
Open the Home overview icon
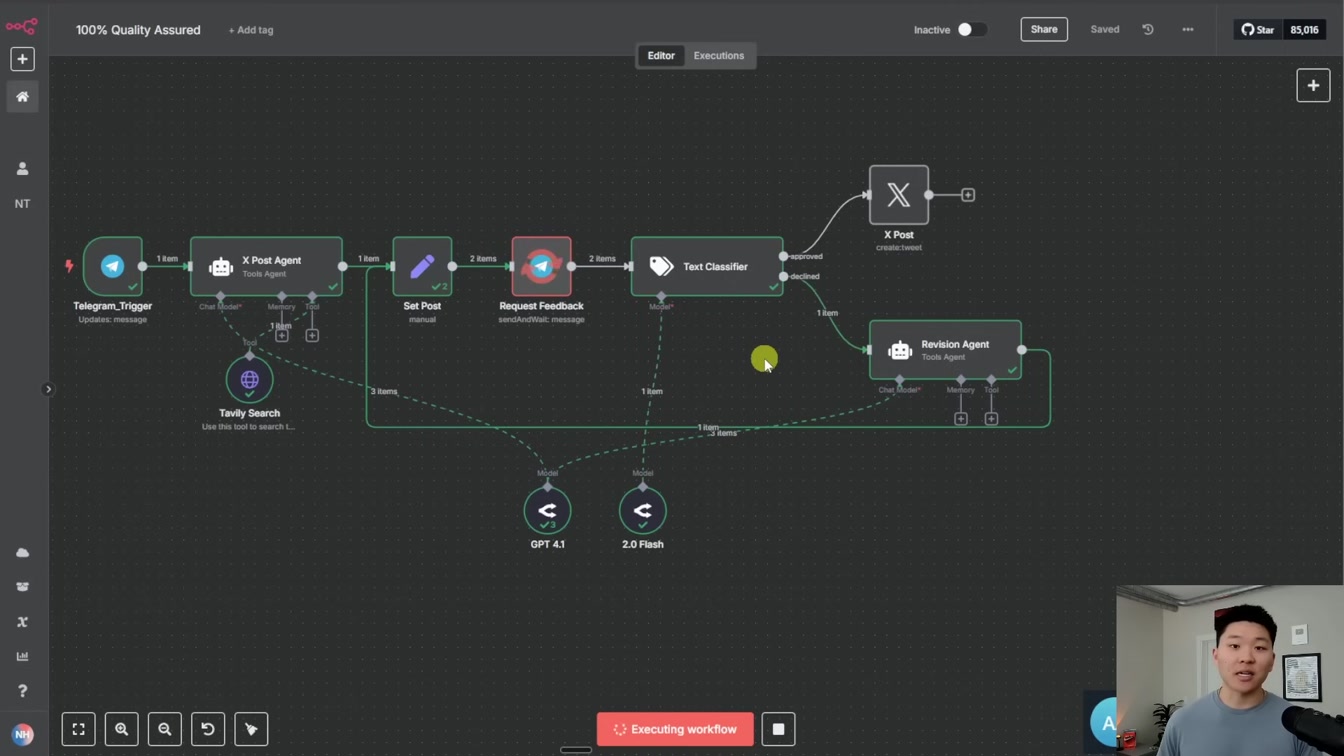22,97
